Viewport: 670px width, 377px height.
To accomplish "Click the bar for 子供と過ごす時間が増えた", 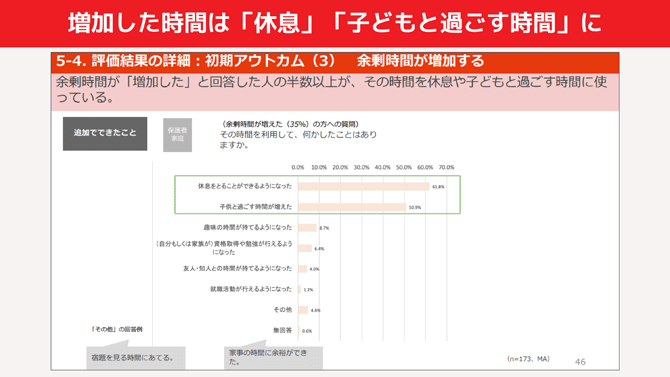I will (x=352, y=207).
